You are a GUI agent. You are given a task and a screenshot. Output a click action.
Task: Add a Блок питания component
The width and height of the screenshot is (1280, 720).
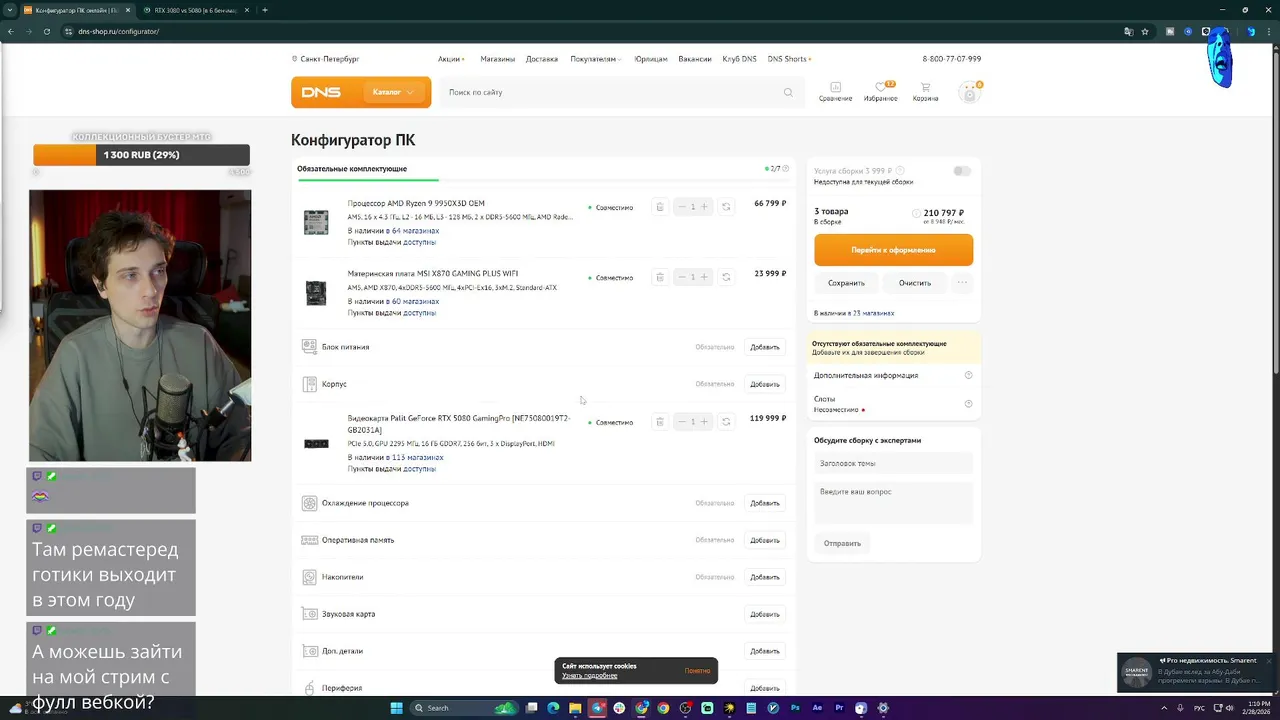765,347
